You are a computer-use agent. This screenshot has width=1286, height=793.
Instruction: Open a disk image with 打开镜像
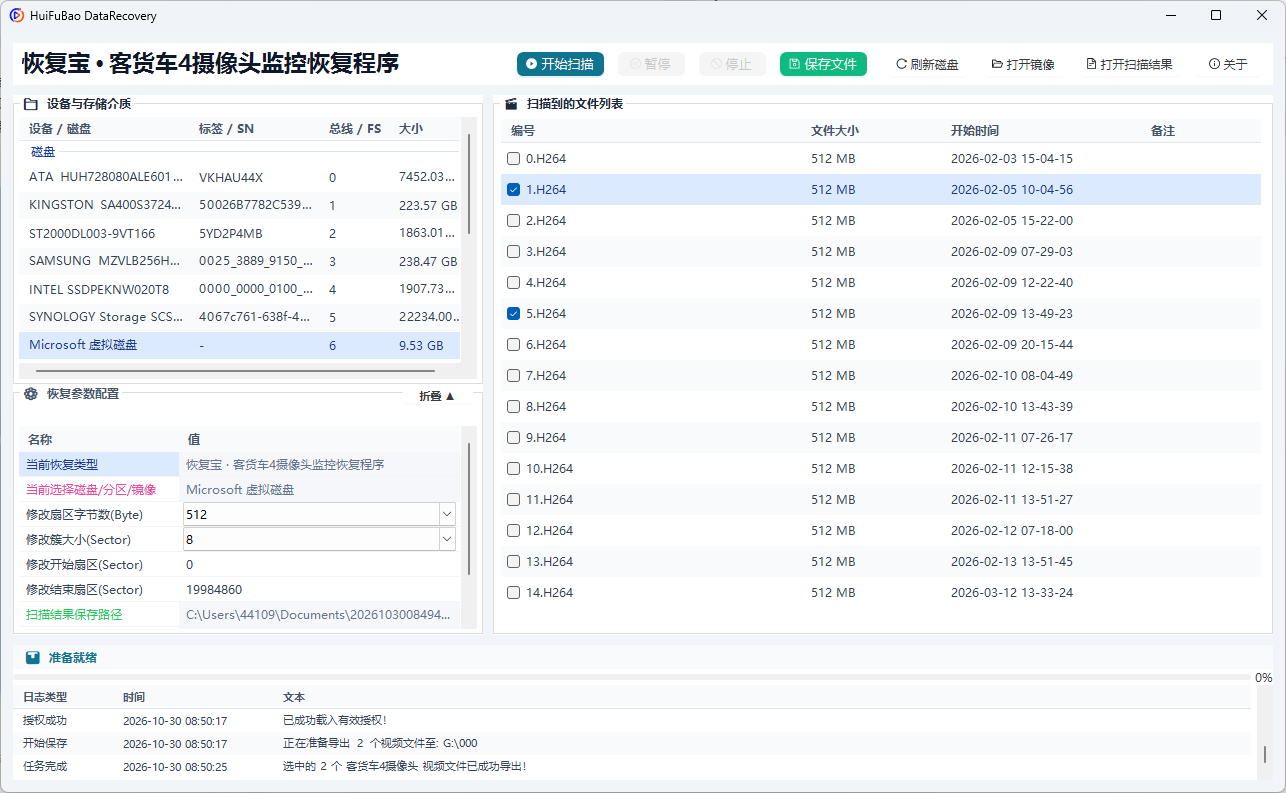tap(1023, 64)
